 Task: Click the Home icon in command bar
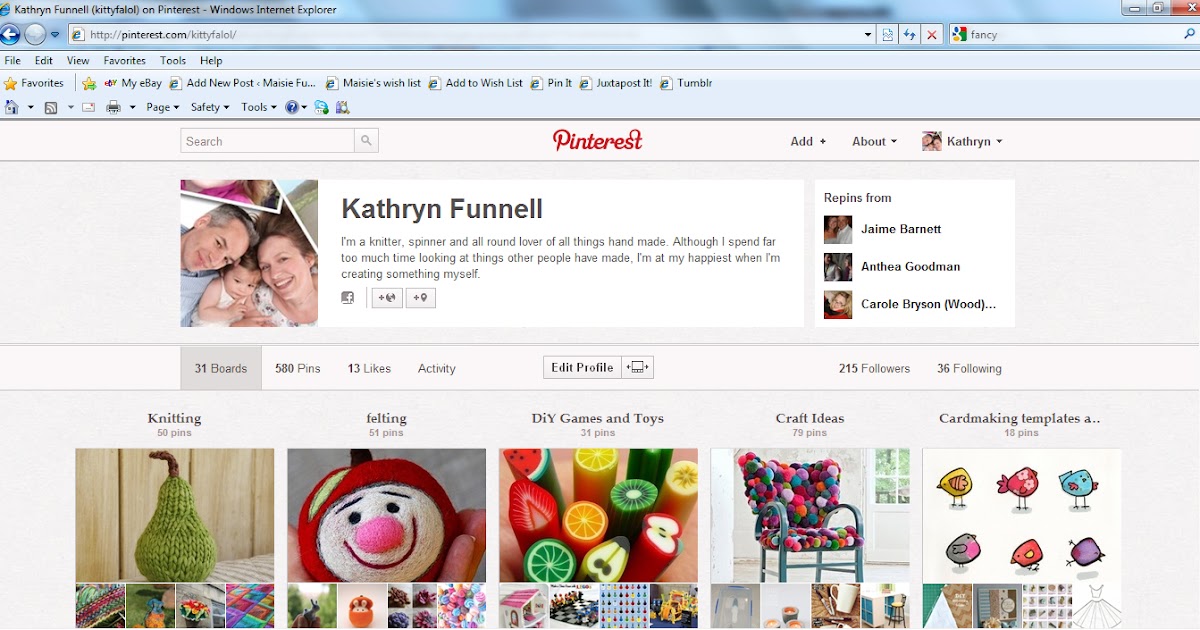[9, 107]
